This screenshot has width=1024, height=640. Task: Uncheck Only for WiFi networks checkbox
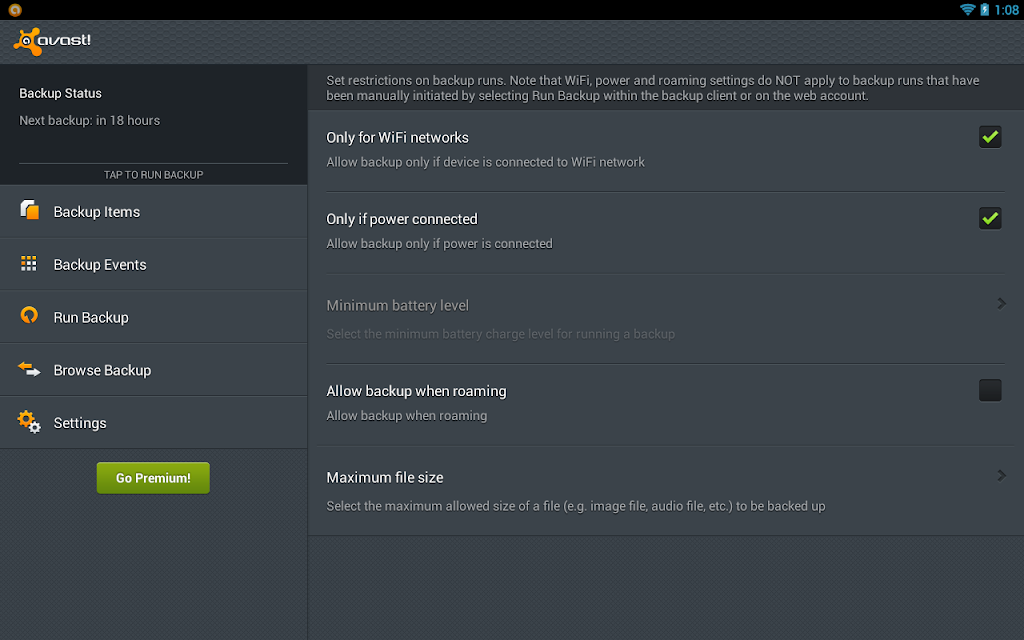coord(989,137)
